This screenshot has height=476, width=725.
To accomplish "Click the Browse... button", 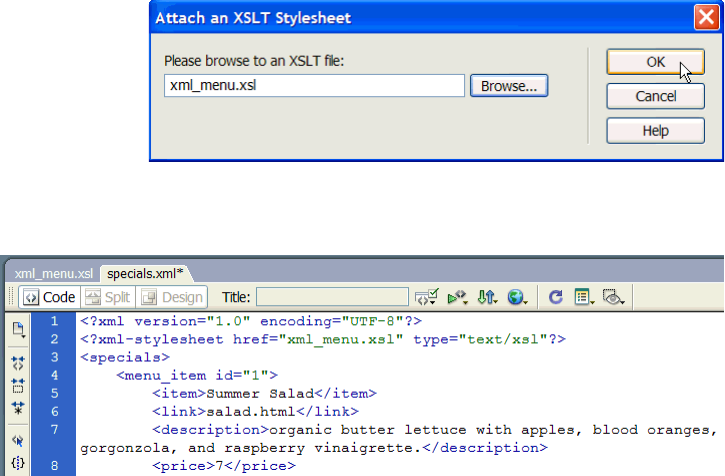I will pyautogui.click(x=509, y=86).
